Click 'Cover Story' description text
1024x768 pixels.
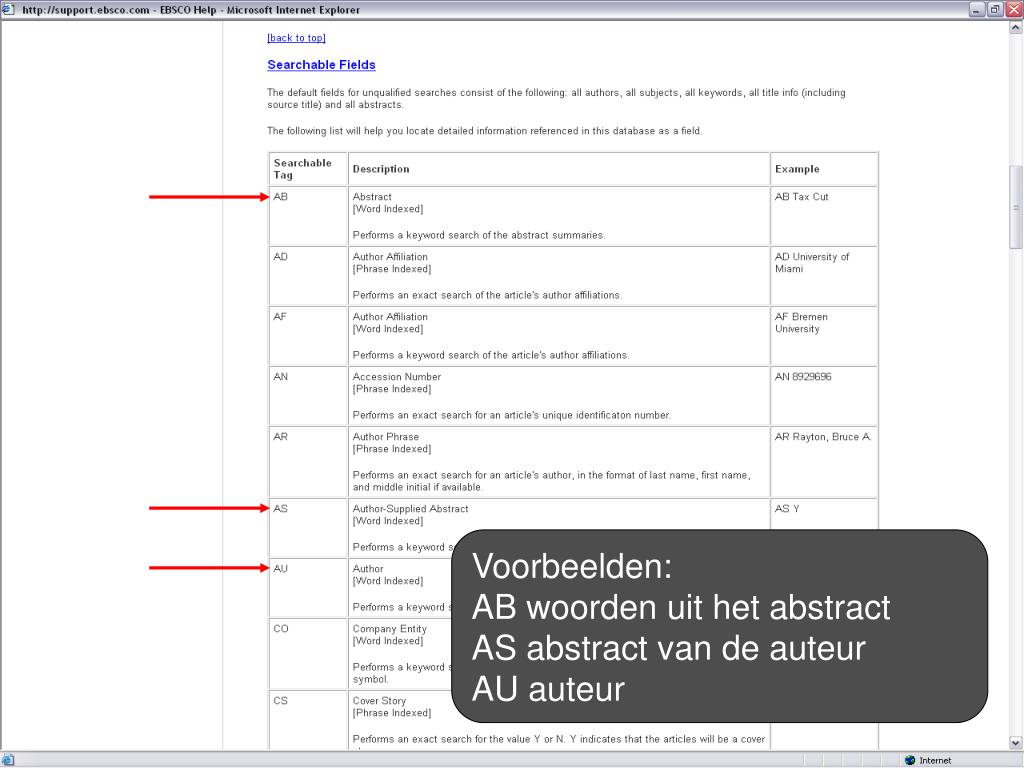point(379,701)
